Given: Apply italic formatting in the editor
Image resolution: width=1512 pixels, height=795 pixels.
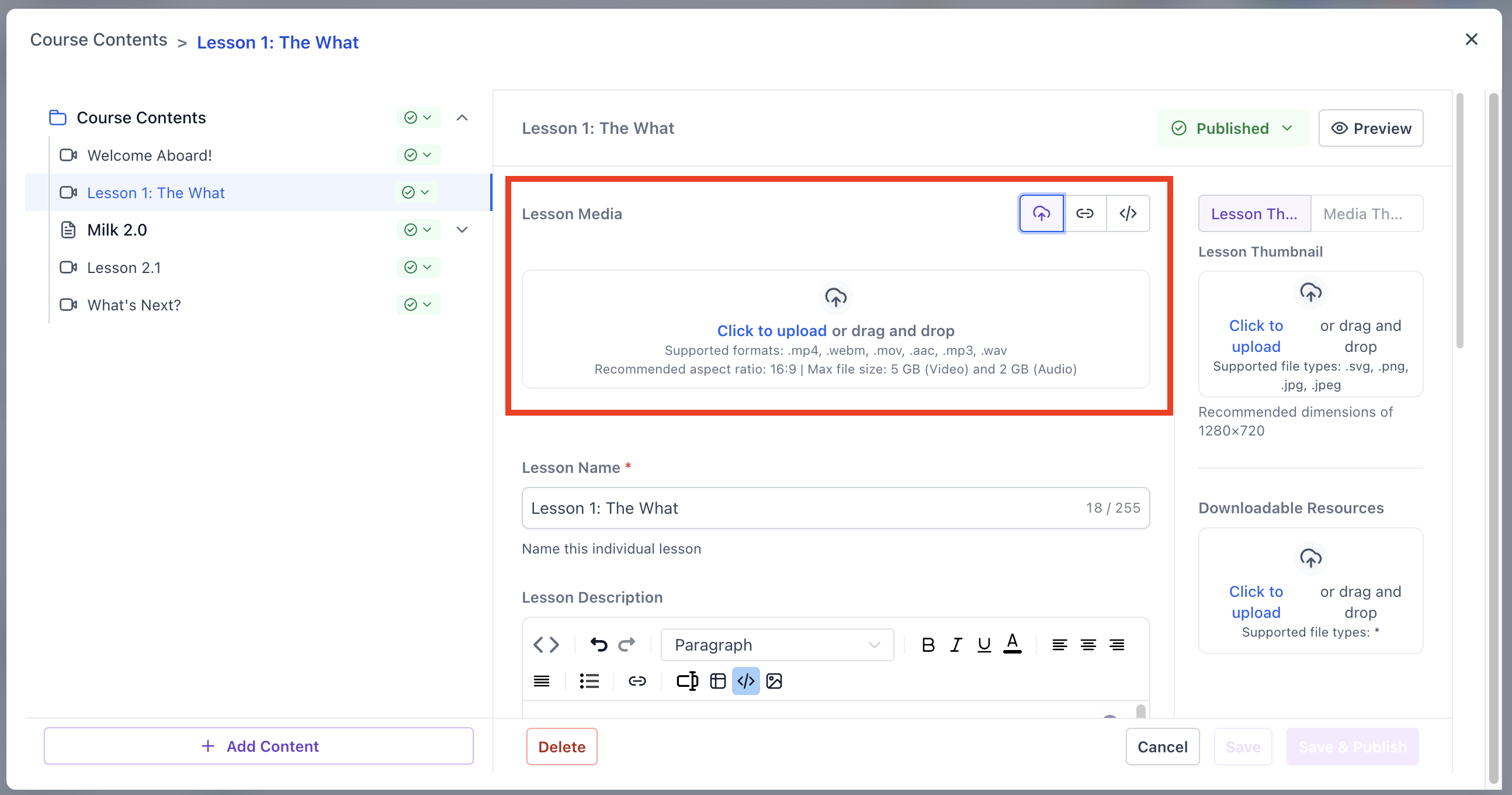Looking at the screenshot, I should click(x=956, y=645).
